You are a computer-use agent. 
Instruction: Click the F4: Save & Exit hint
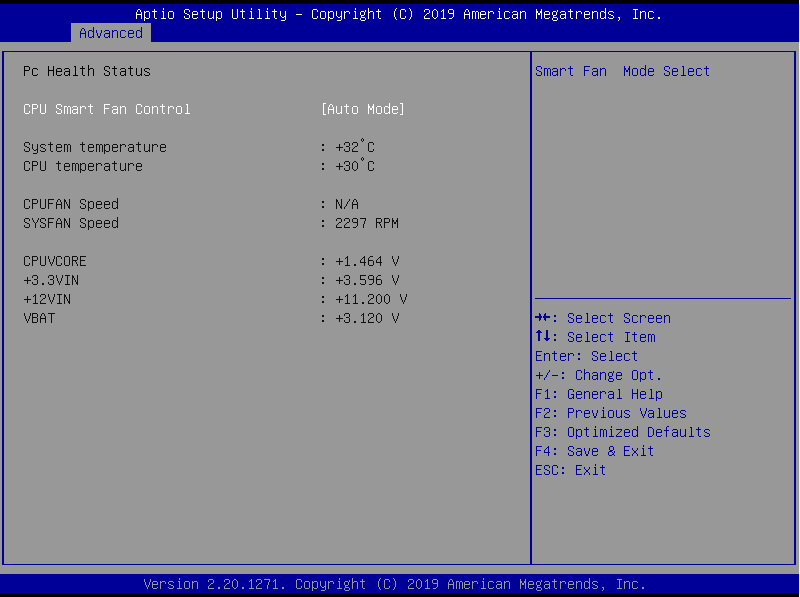594,451
